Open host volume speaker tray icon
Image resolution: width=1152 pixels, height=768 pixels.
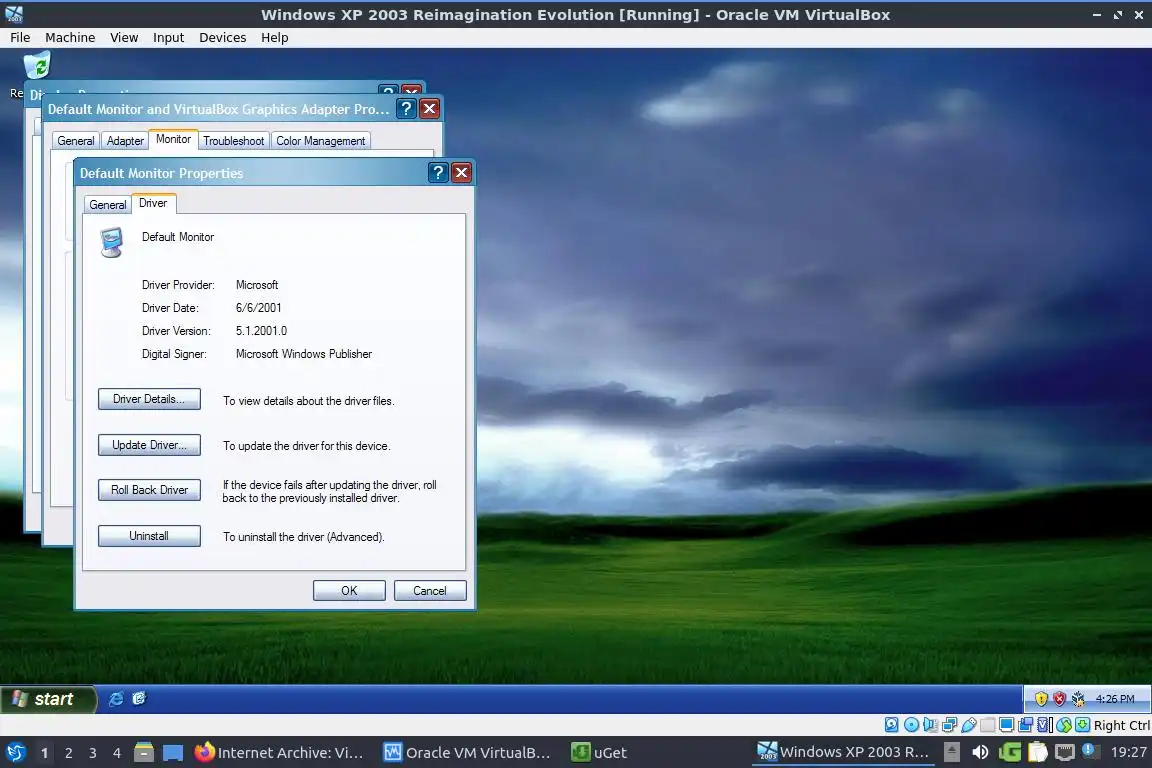tap(980, 752)
